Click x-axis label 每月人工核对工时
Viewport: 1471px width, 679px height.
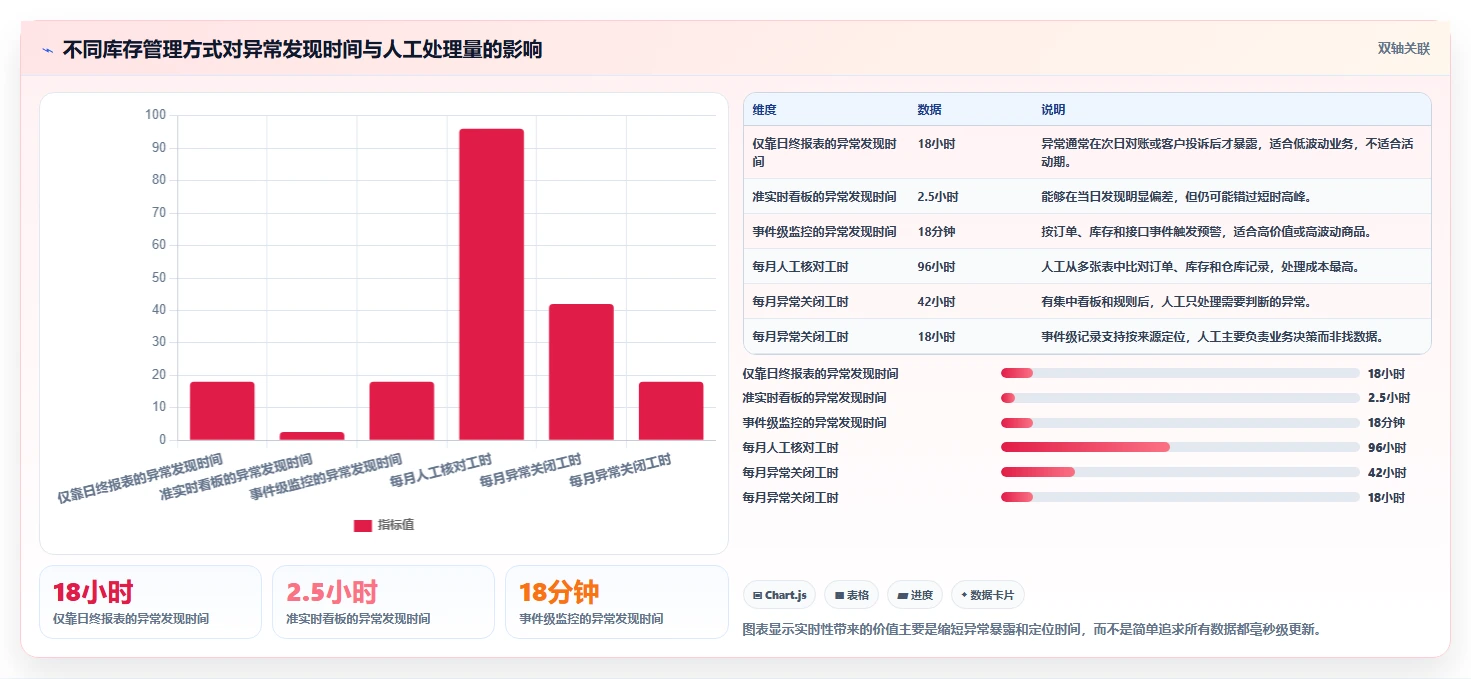pos(442,472)
